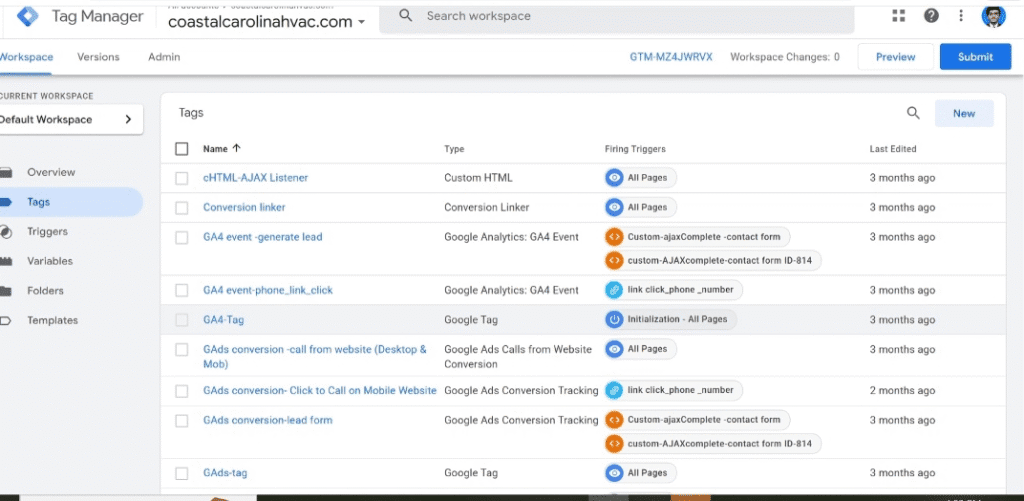The image size is (1024, 501).
Task: Open the GAds conversion-lead form tag
Action: tap(268, 420)
